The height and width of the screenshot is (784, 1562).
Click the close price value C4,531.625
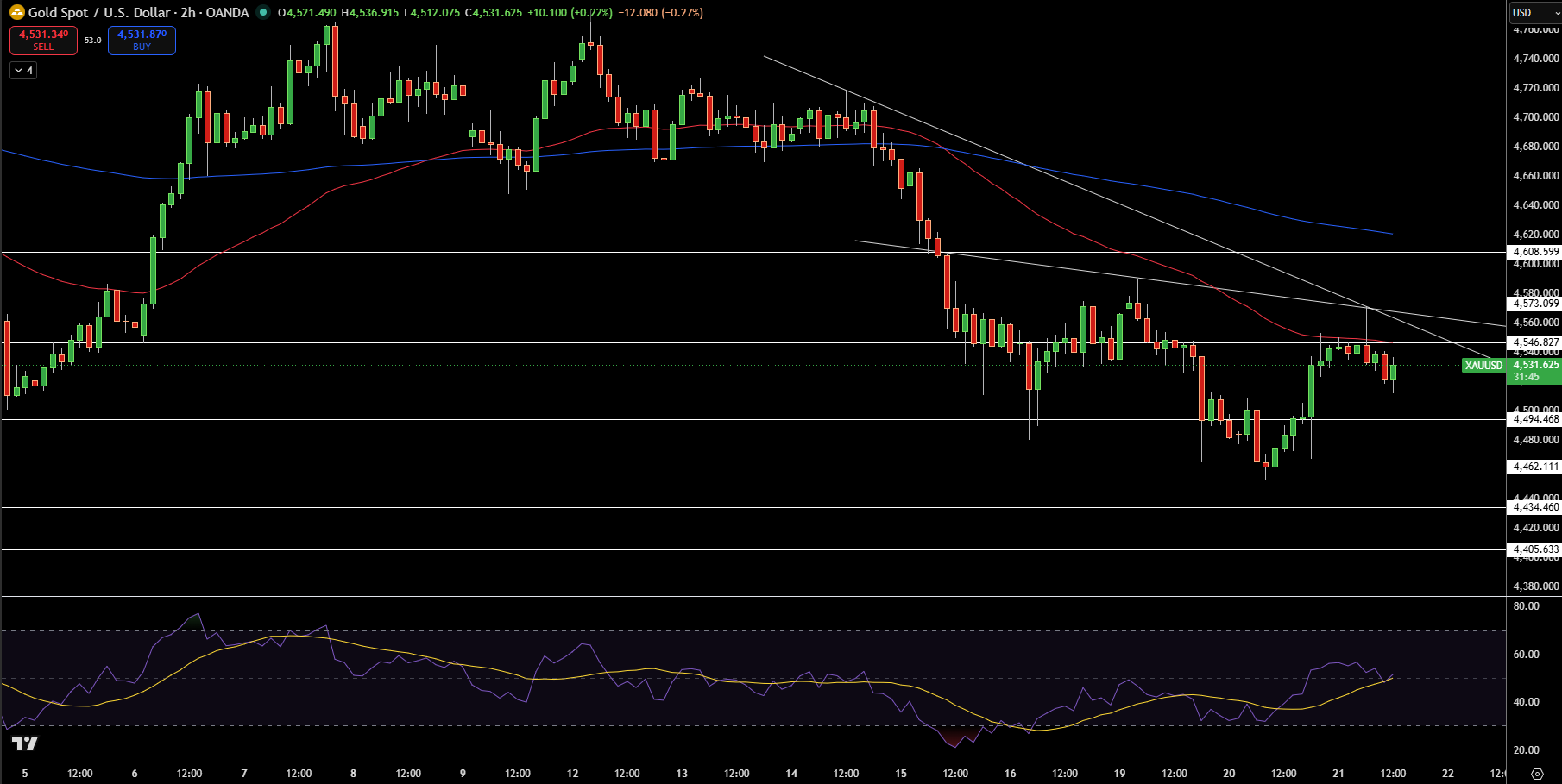click(493, 13)
